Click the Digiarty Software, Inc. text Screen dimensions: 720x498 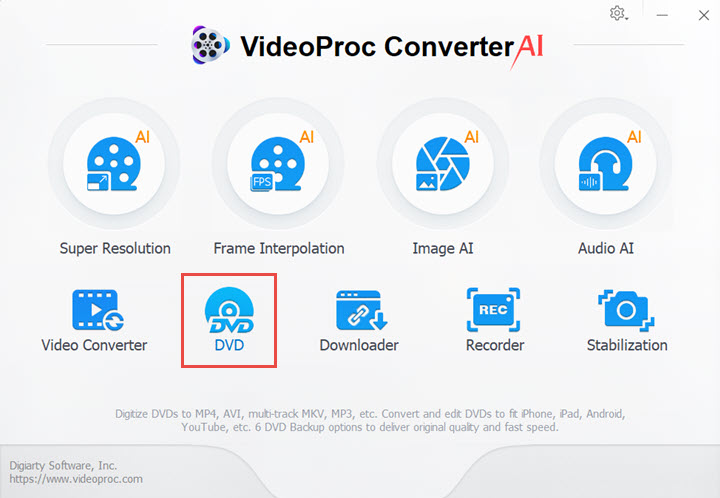click(x=63, y=465)
